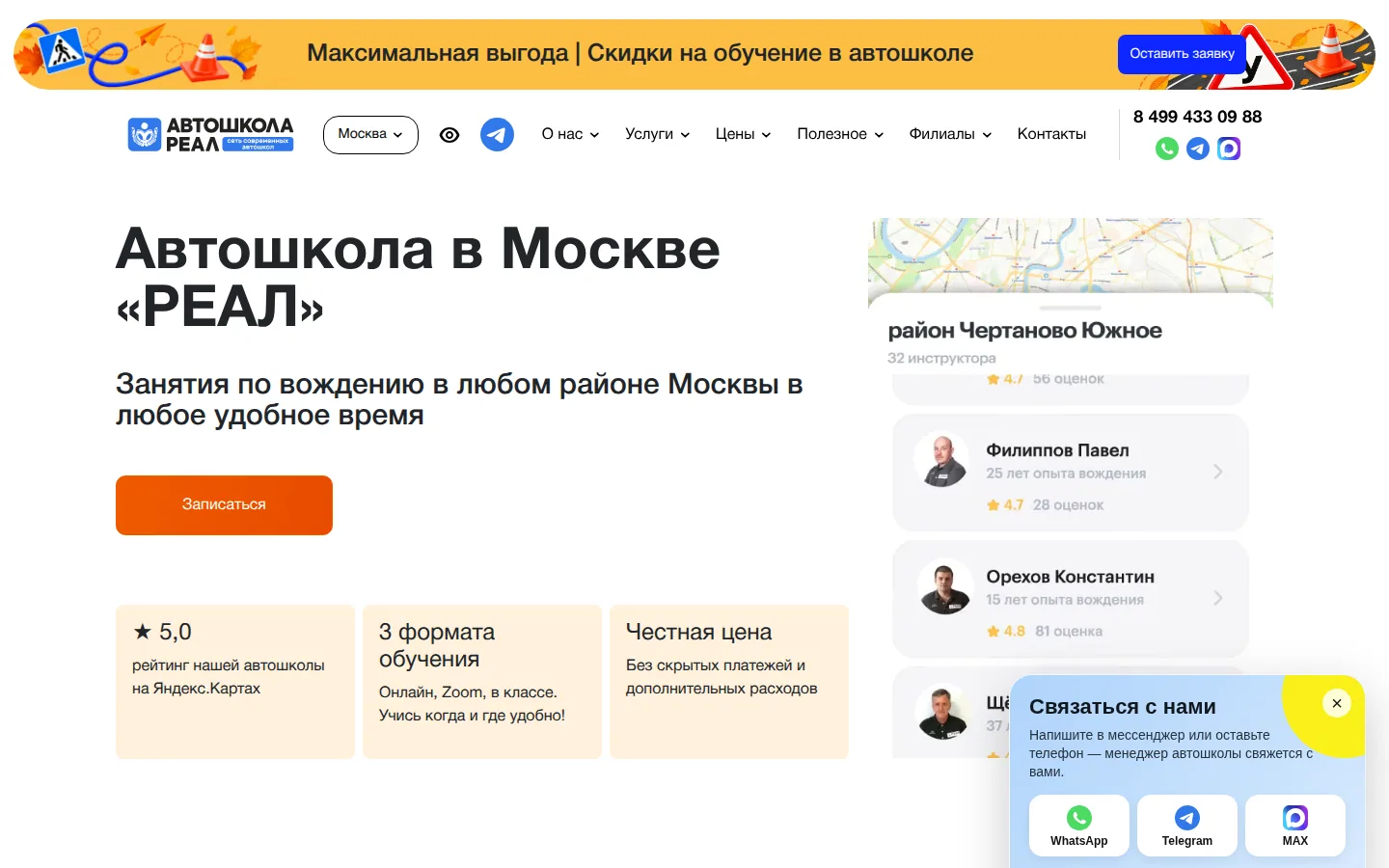This screenshot has height=868, width=1389.
Task: Click the WhatsApp icon under the phone number
Action: [x=1167, y=149]
